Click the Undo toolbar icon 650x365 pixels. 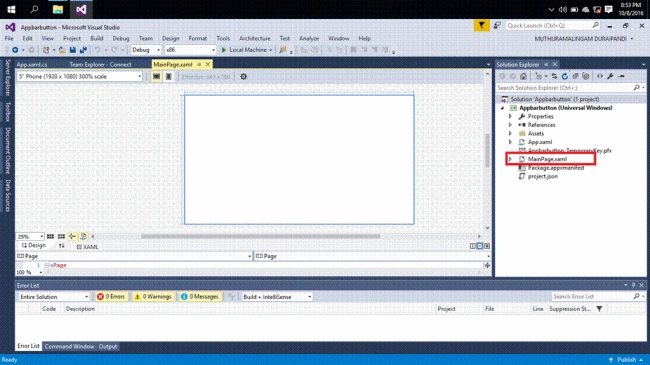pyautogui.click(x=97, y=50)
